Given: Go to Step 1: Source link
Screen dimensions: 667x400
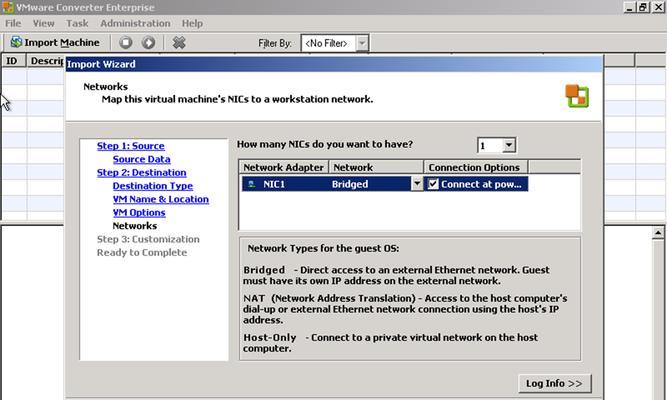Looking at the screenshot, I should (131, 146).
